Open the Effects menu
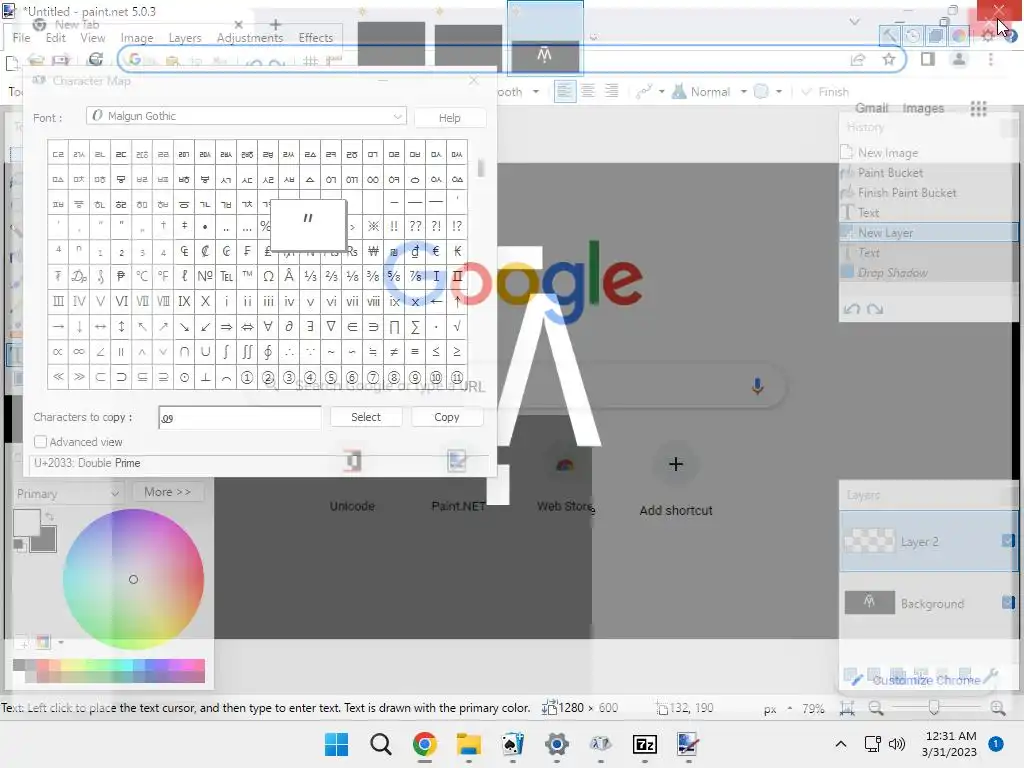Viewport: 1024px width, 768px height. (315, 38)
